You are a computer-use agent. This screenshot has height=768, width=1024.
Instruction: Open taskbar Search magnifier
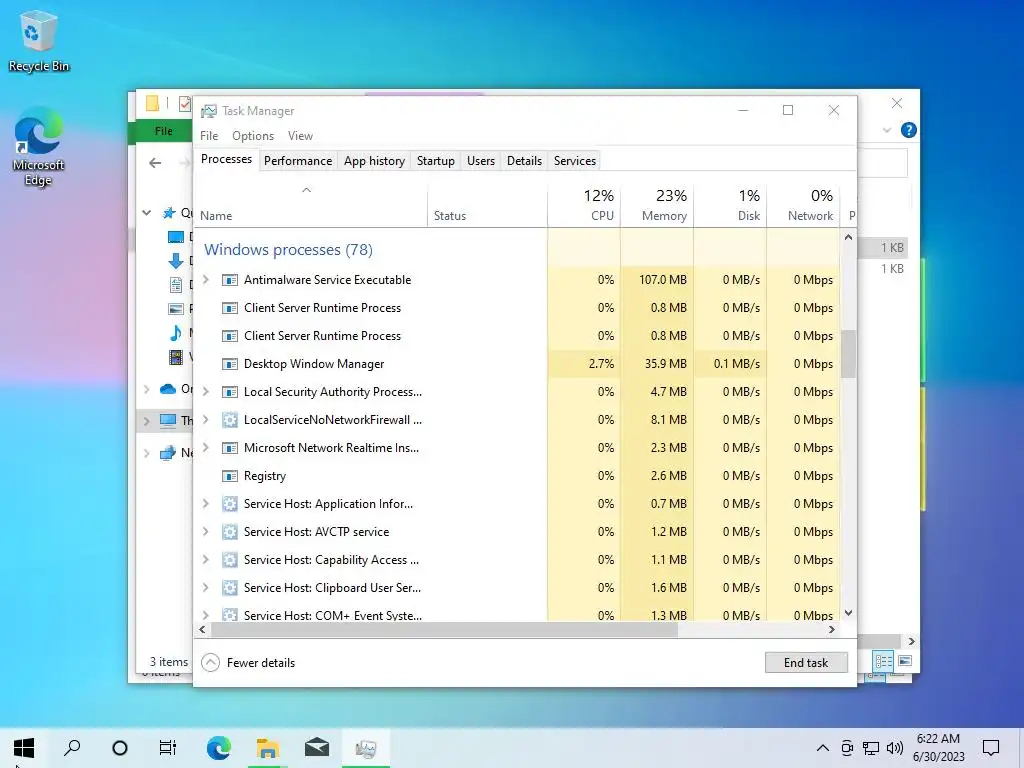pyautogui.click(x=72, y=748)
